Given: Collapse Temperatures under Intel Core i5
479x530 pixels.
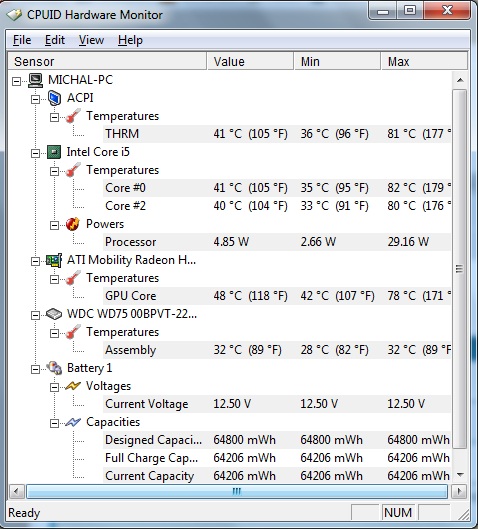Looking at the screenshot, I should (x=54, y=171).
